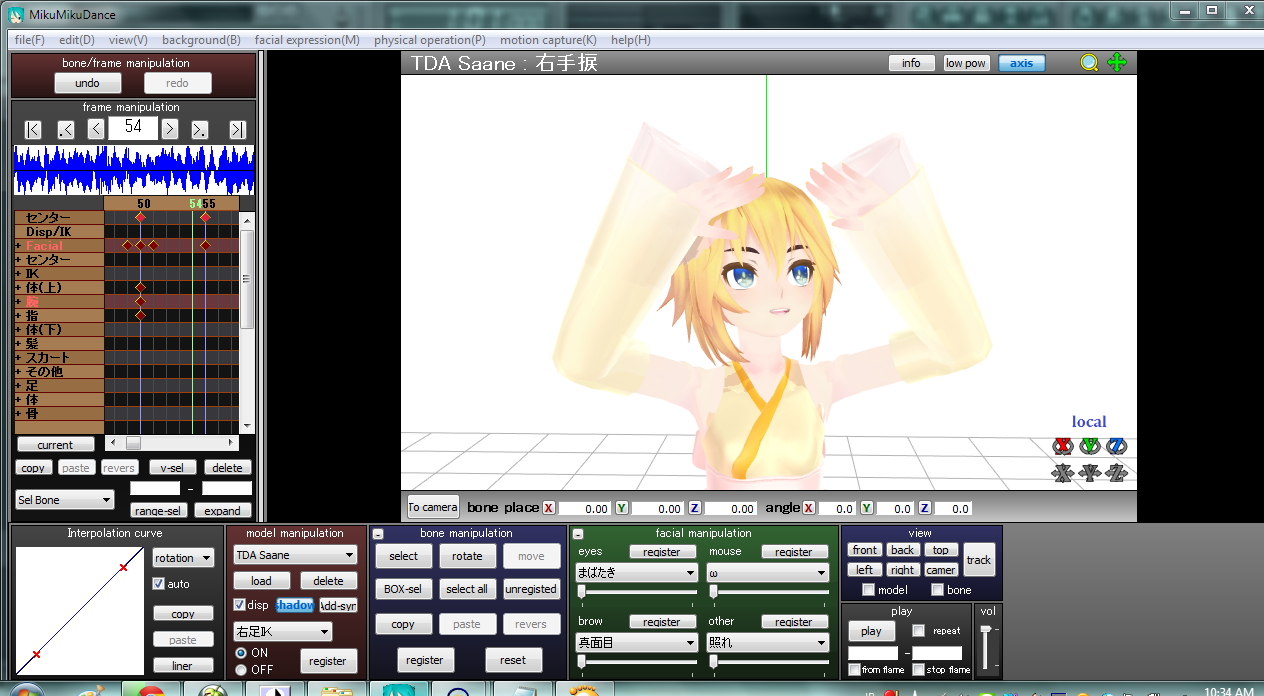Click the blue Z rotation axis icon
Image resolution: width=1264 pixels, height=696 pixels.
coord(1117,446)
